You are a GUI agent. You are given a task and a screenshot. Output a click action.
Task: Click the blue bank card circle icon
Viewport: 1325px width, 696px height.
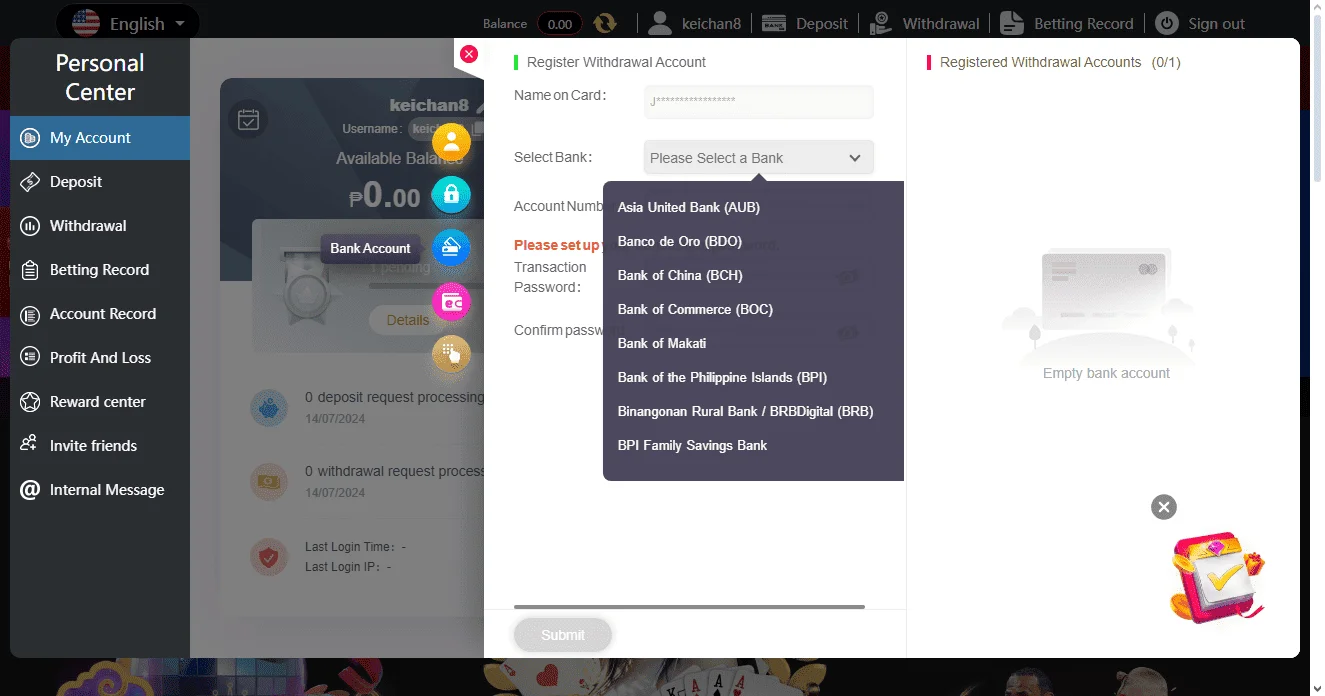(x=451, y=248)
